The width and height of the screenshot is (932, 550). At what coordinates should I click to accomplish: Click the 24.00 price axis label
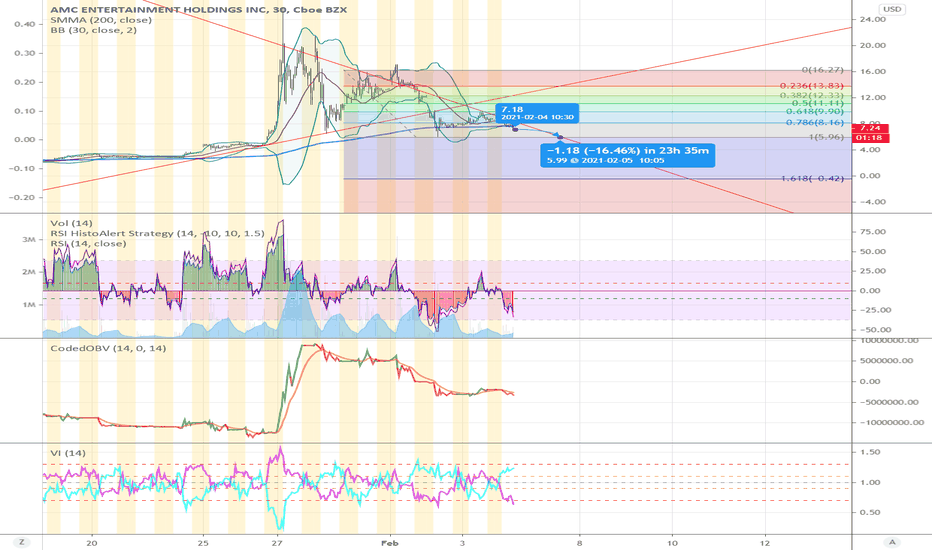pyautogui.click(x=872, y=19)
